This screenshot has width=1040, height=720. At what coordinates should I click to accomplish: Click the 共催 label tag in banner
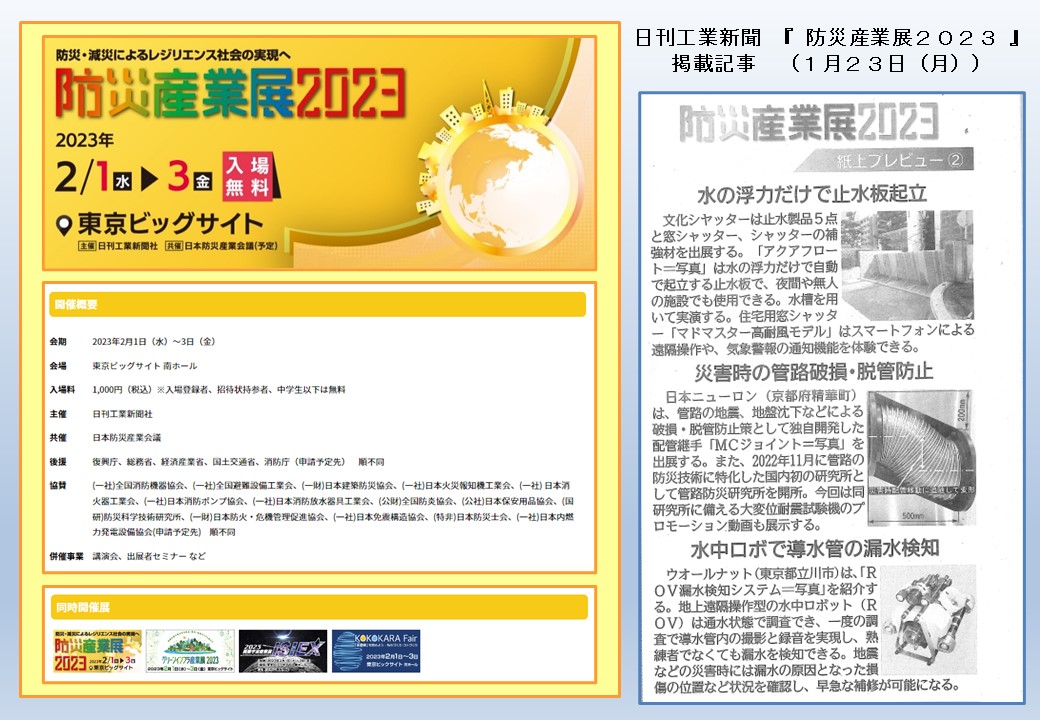point(174,245)
